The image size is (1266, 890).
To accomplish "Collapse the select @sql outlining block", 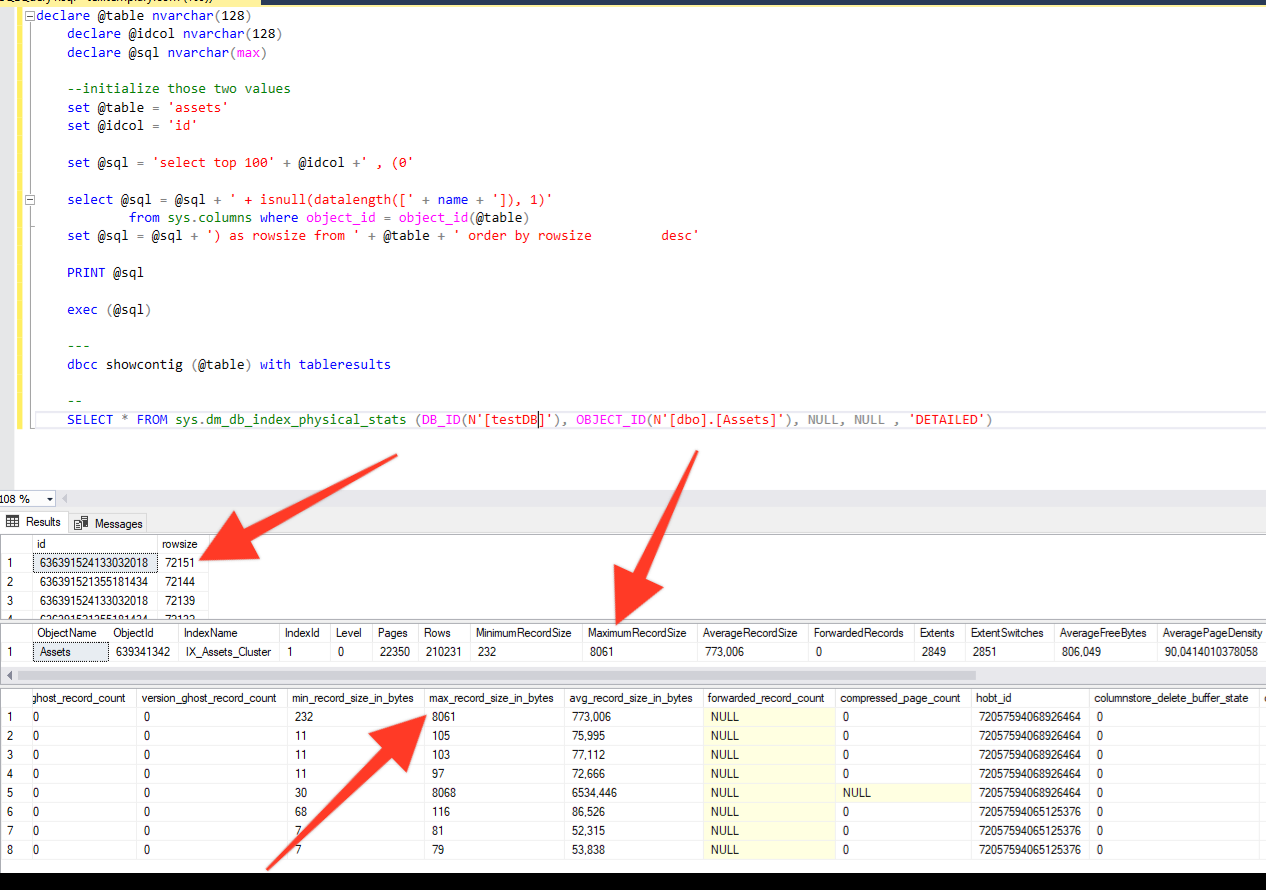I will (x=28, y=200).
